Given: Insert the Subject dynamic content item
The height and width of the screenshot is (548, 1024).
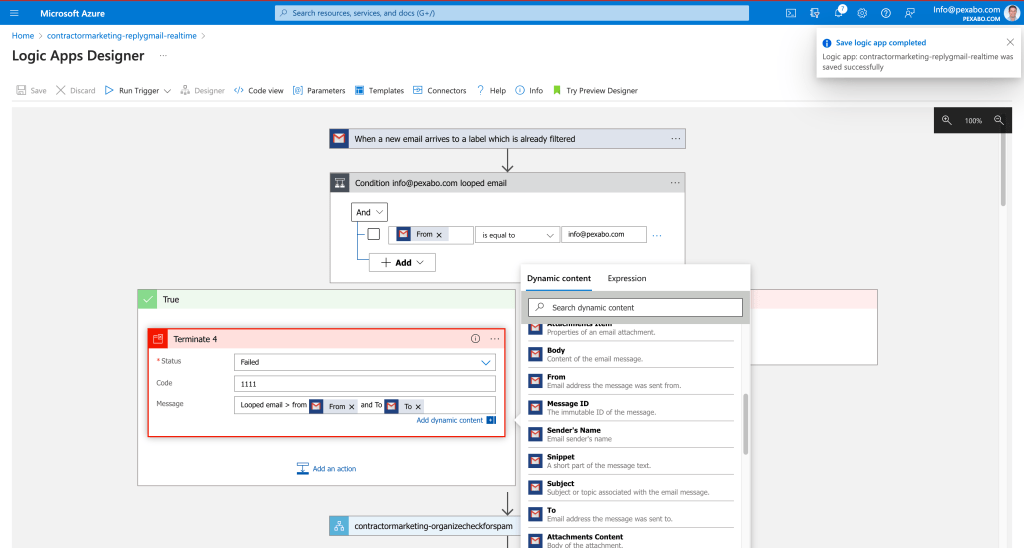Looking at the screenshot, I should pos(631,488).
